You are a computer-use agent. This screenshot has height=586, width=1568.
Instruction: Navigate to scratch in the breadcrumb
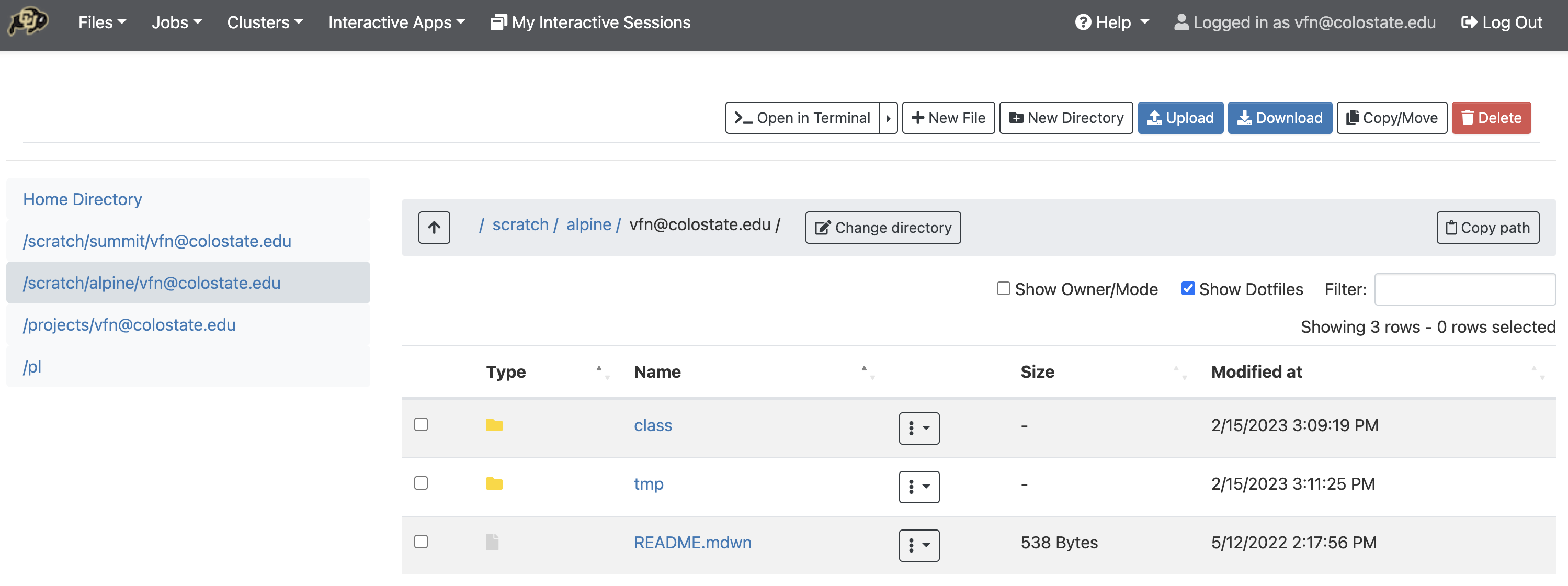click(x=520, y=225)
